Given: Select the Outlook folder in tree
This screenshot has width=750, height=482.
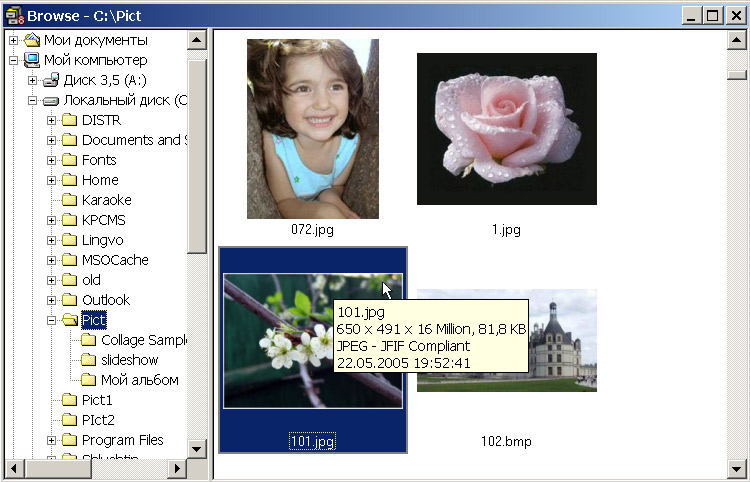Looking at the screenshot, I should tap(105, 300).
